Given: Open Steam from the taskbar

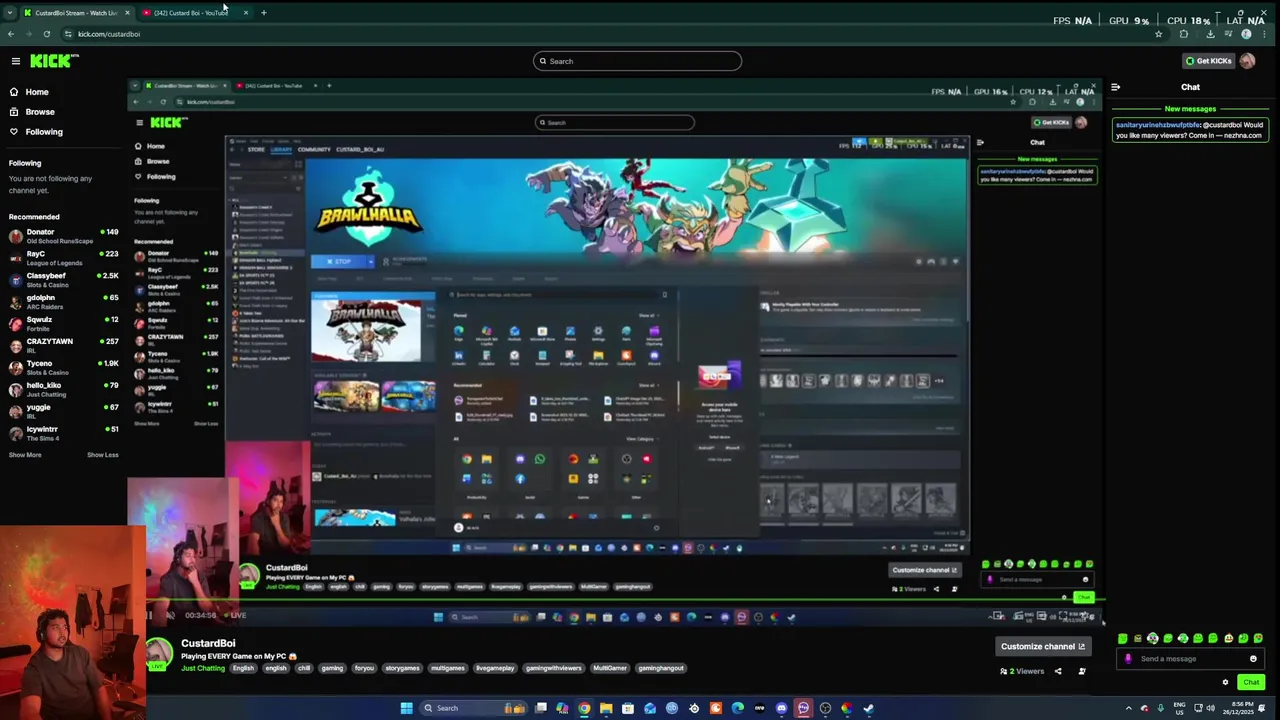Looking at the screenshot, I should (x=868, y=708).
